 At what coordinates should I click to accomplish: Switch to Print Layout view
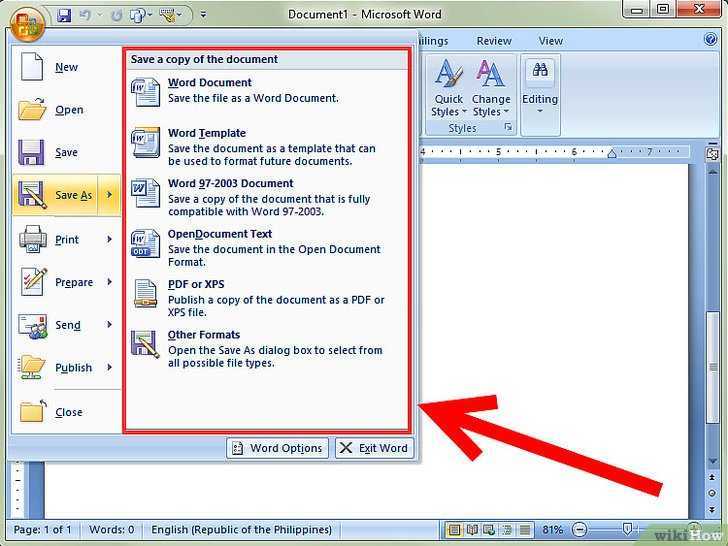click(x=454, y=530)
